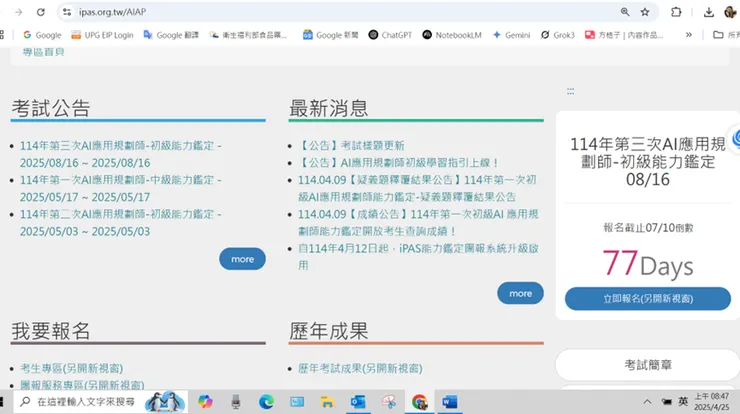
Task: Open the Google bookmark
Action: pyautogui.click(x=42, y=35)
